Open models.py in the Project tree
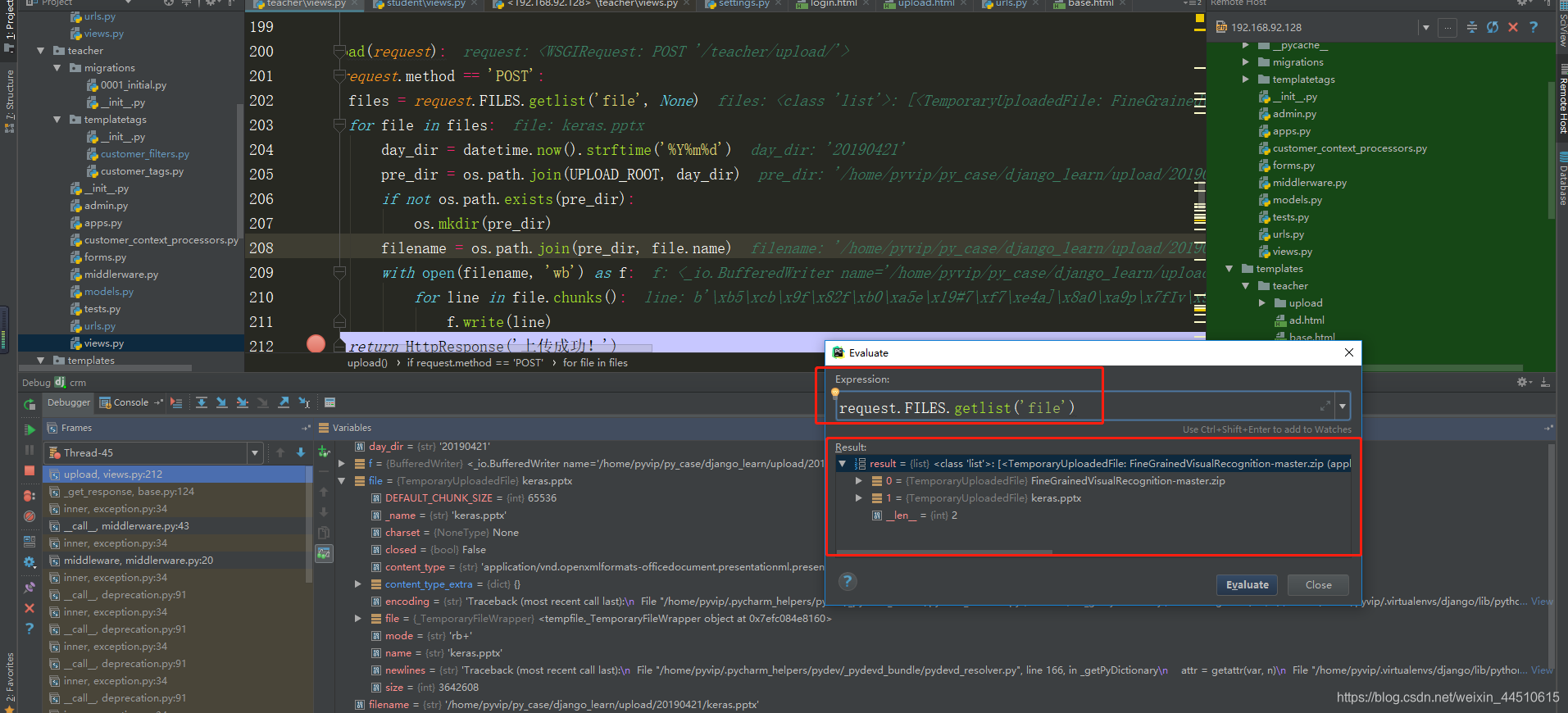This screenshot has height=713, width=1568. tap(108, 292)
